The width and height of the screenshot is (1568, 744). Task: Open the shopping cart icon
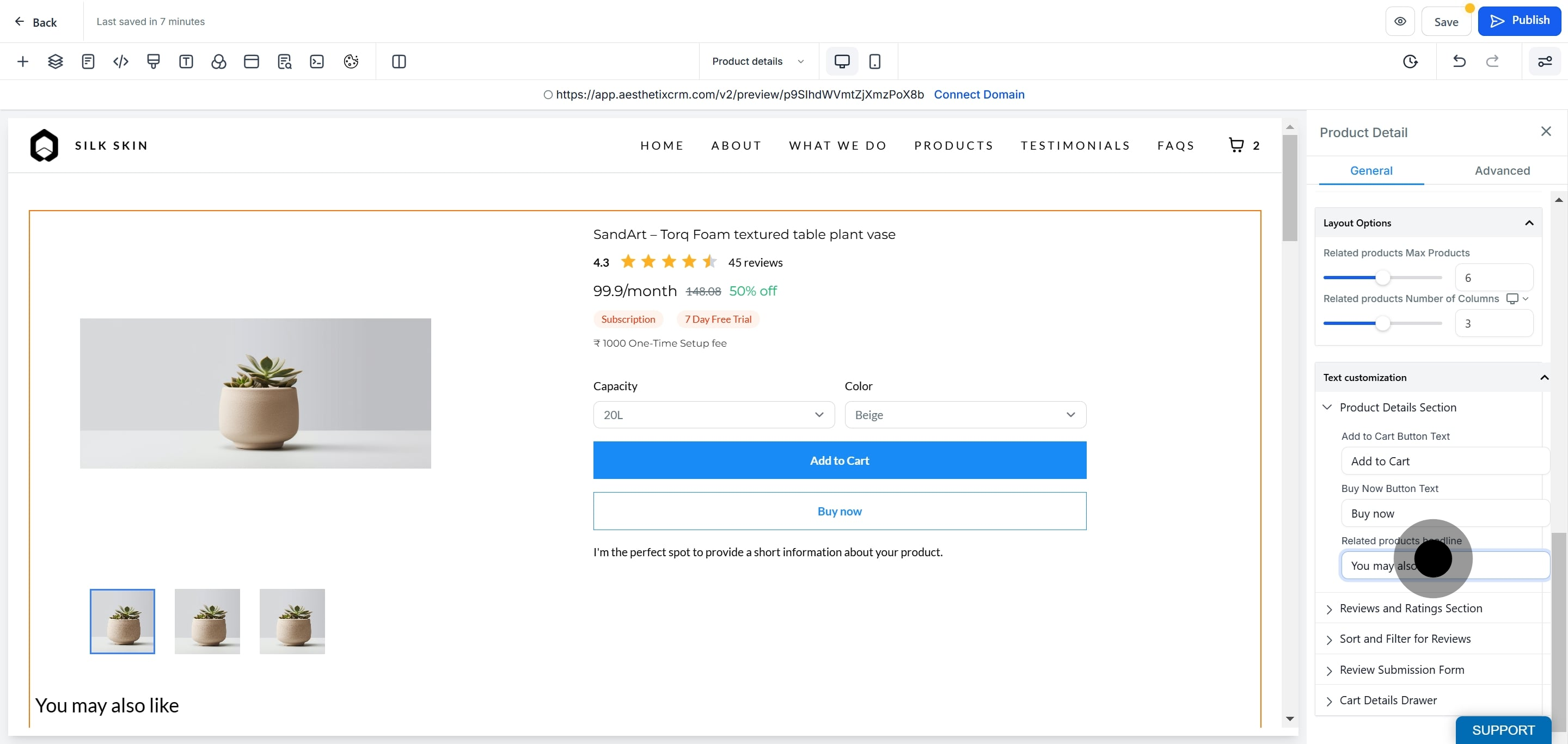(1236, 145)
